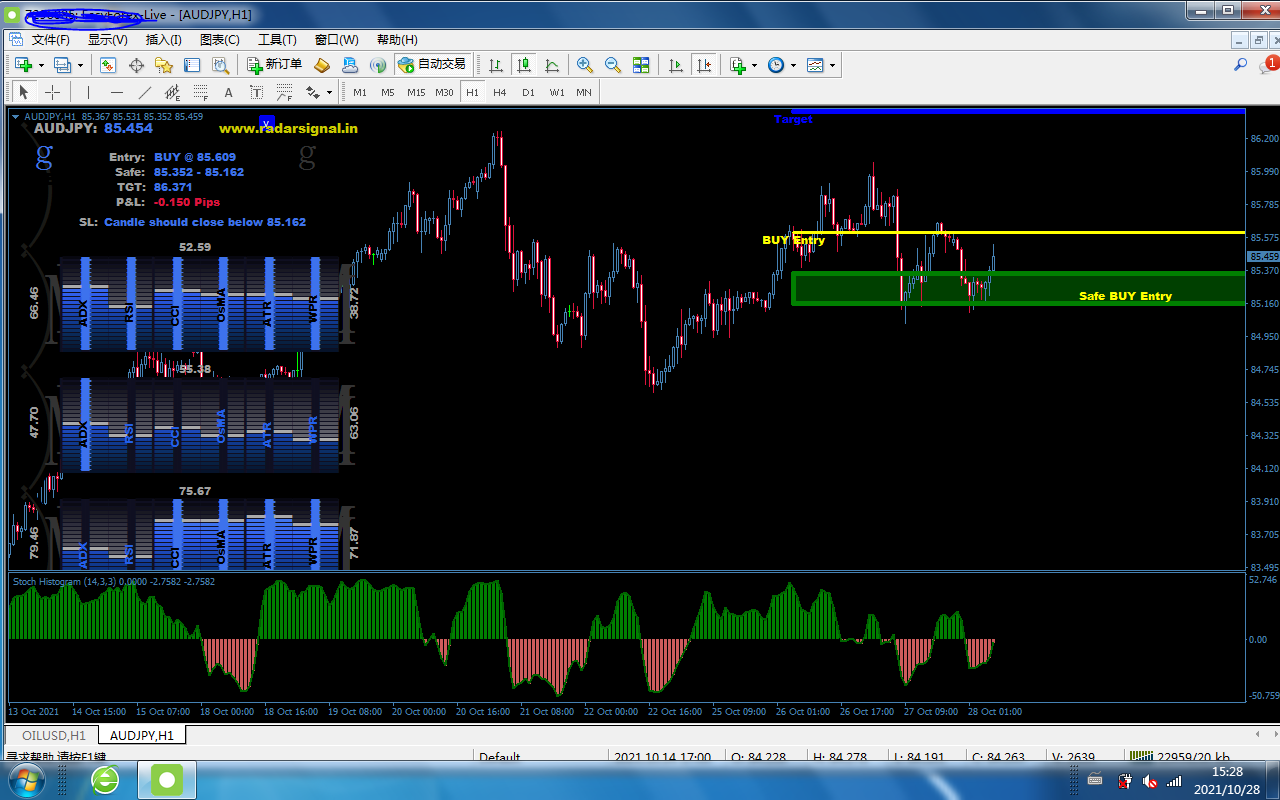This screenshot has width=1280, height=800.
Task: Set the chart period to W1
Action: pyautogui.click(x=556, y=92)
